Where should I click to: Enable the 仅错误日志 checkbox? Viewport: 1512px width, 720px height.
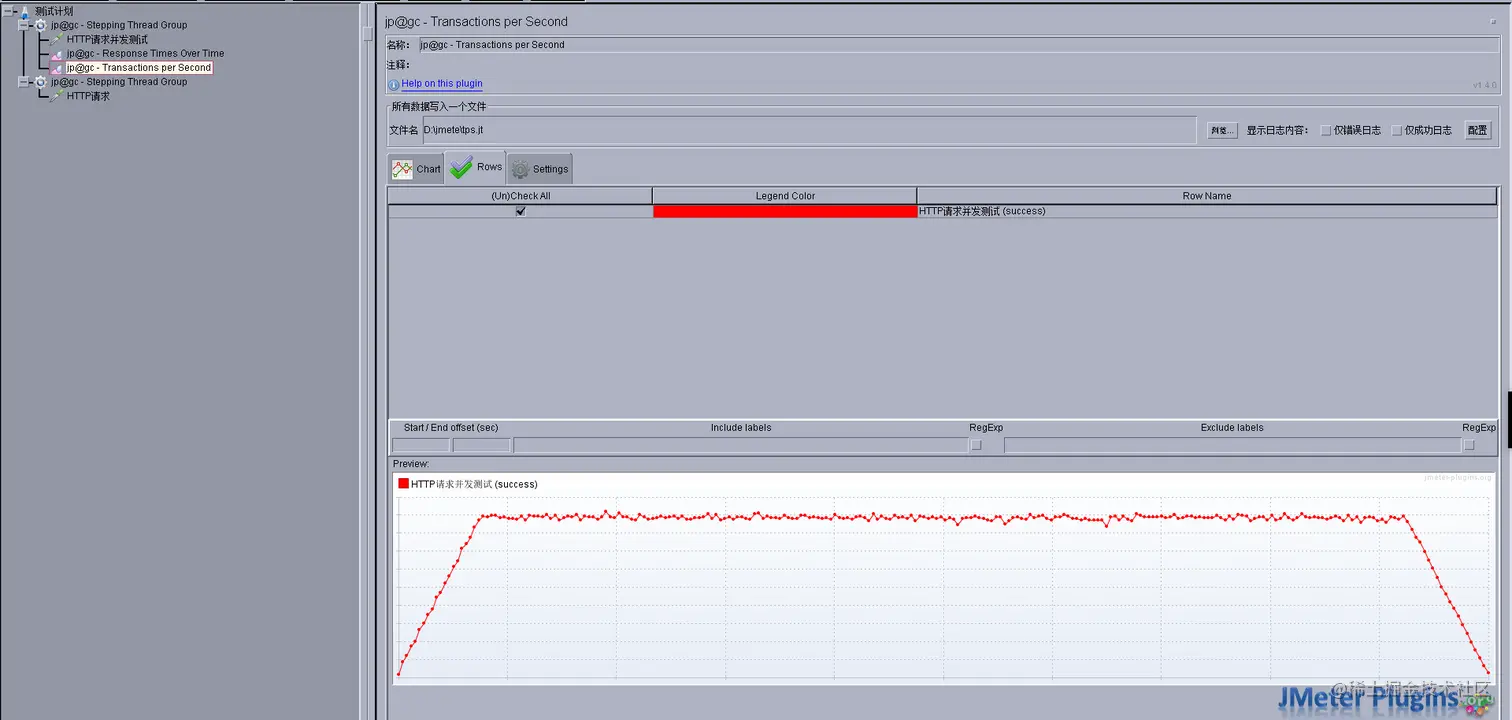(x=1326, y=130)
